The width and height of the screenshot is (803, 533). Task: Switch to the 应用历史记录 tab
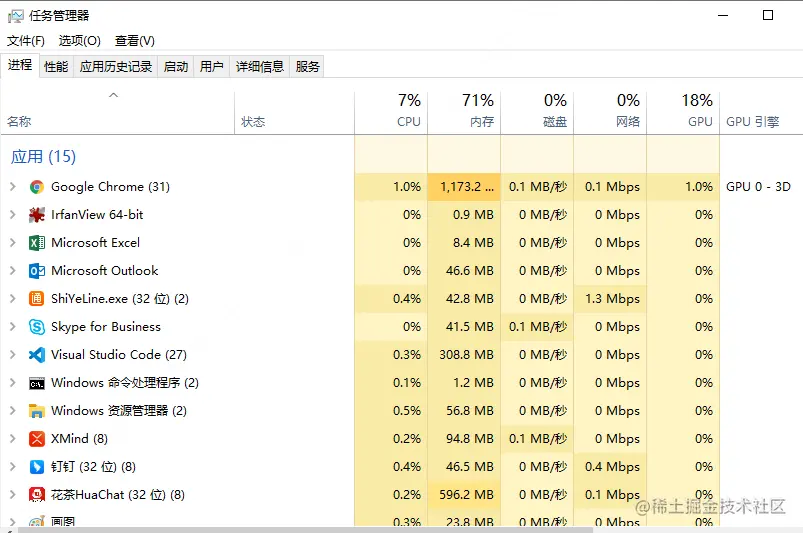point(116,67)
